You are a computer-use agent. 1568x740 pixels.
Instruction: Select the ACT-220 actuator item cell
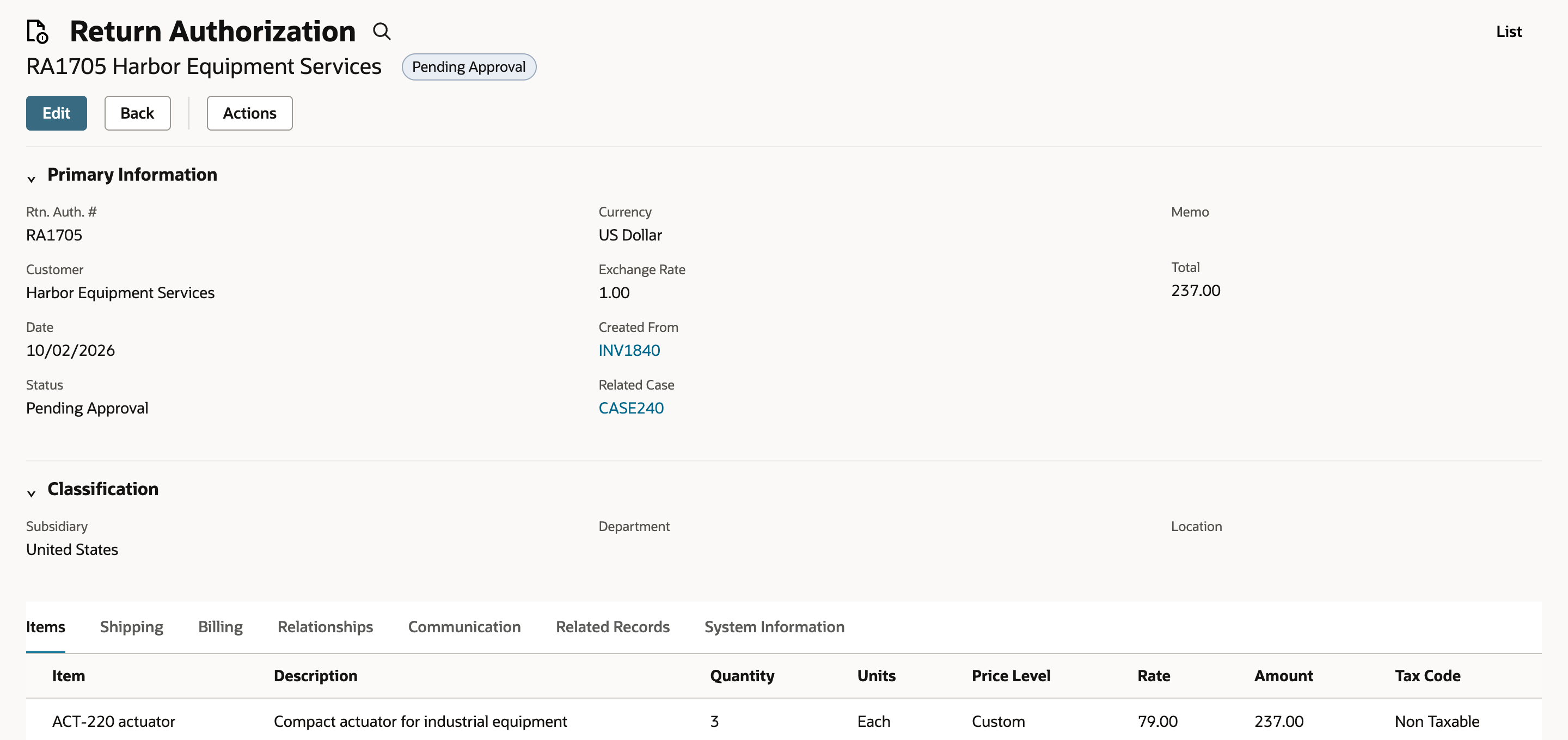[x=114, y=721]
